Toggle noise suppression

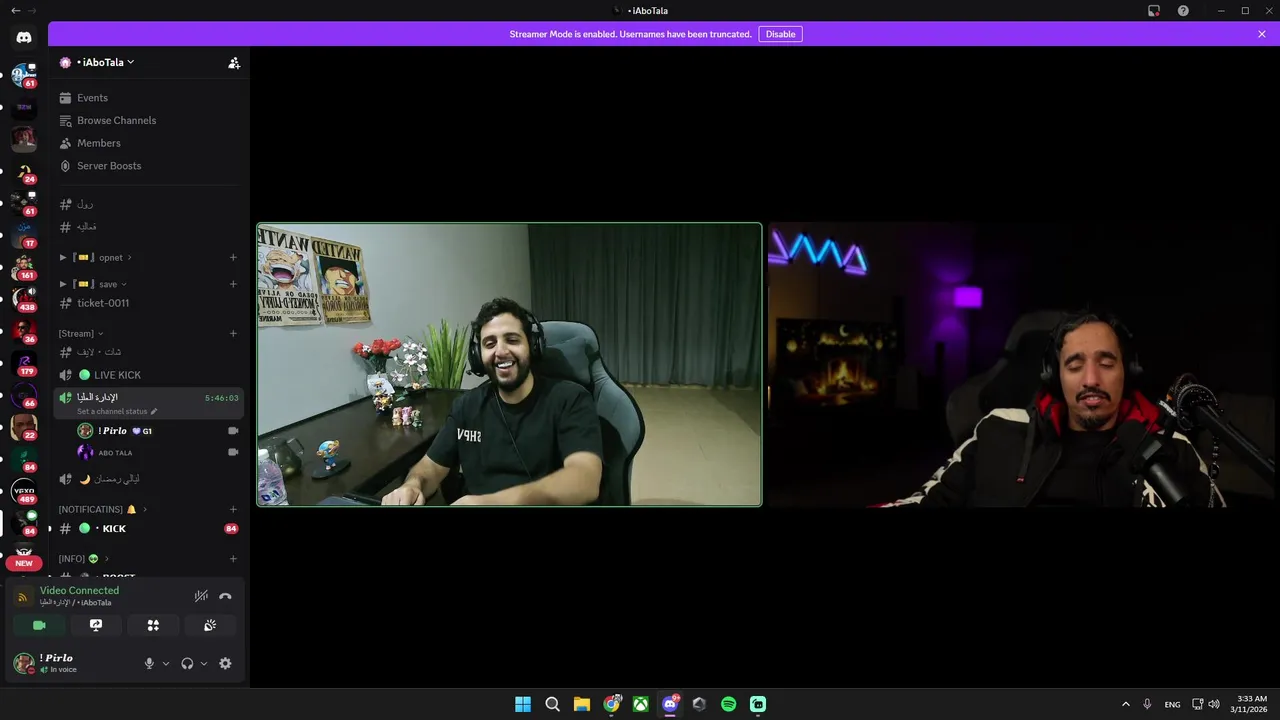pos(201,596)
